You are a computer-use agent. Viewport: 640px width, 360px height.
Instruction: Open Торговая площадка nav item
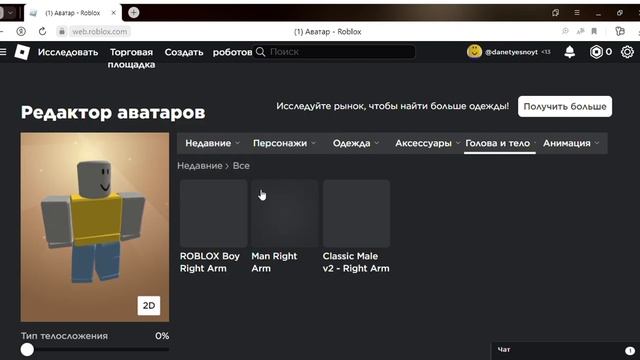131,58
